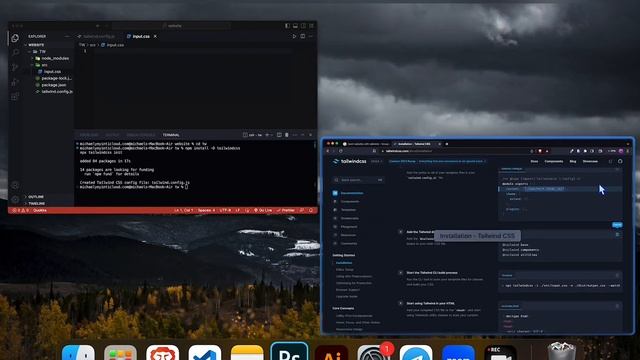Select the TERMINAL panel tab
640x360 pixels.
(171, 135)
